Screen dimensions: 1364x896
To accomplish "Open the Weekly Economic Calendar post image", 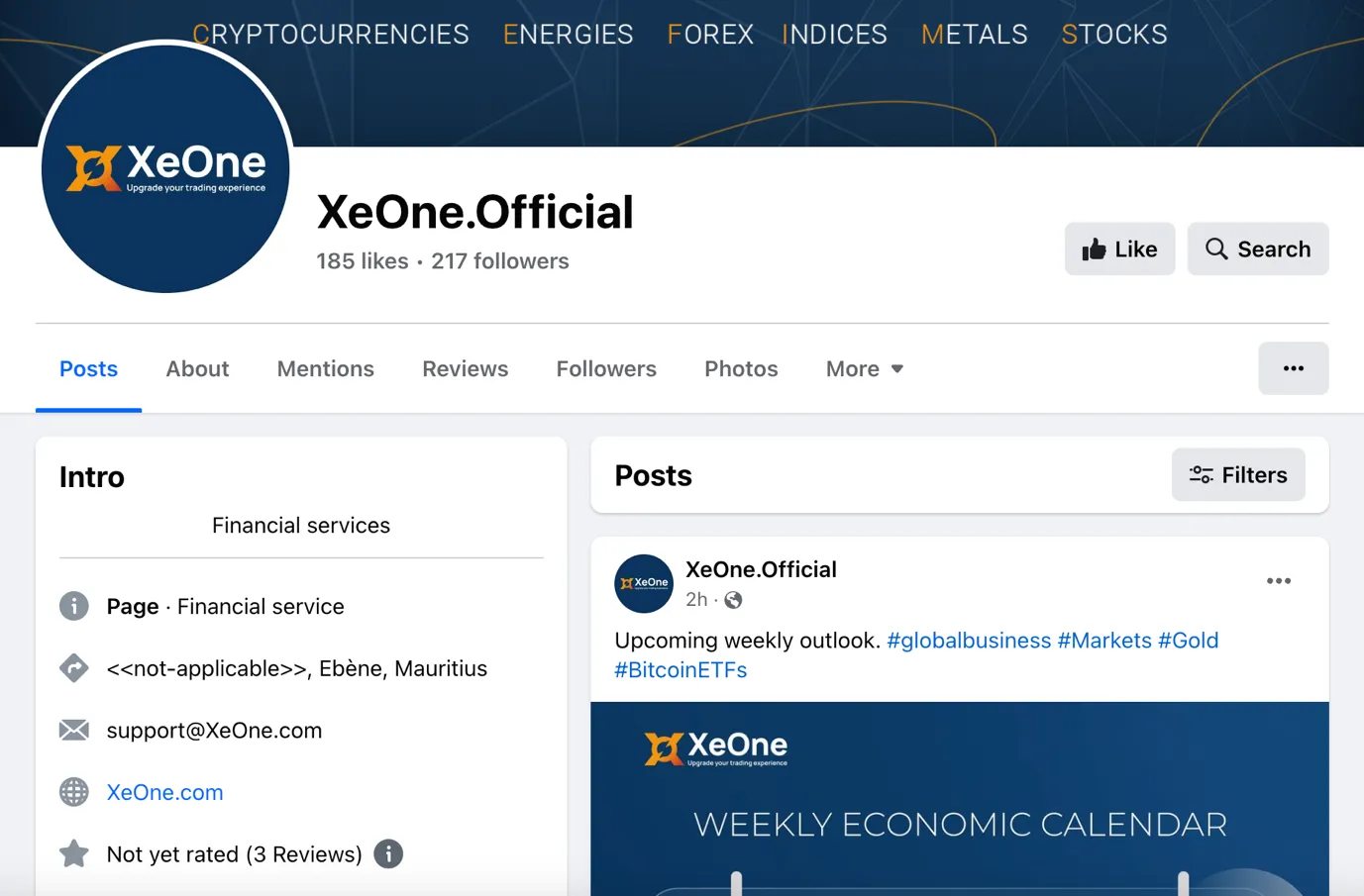I will click(x=960, y=799).
